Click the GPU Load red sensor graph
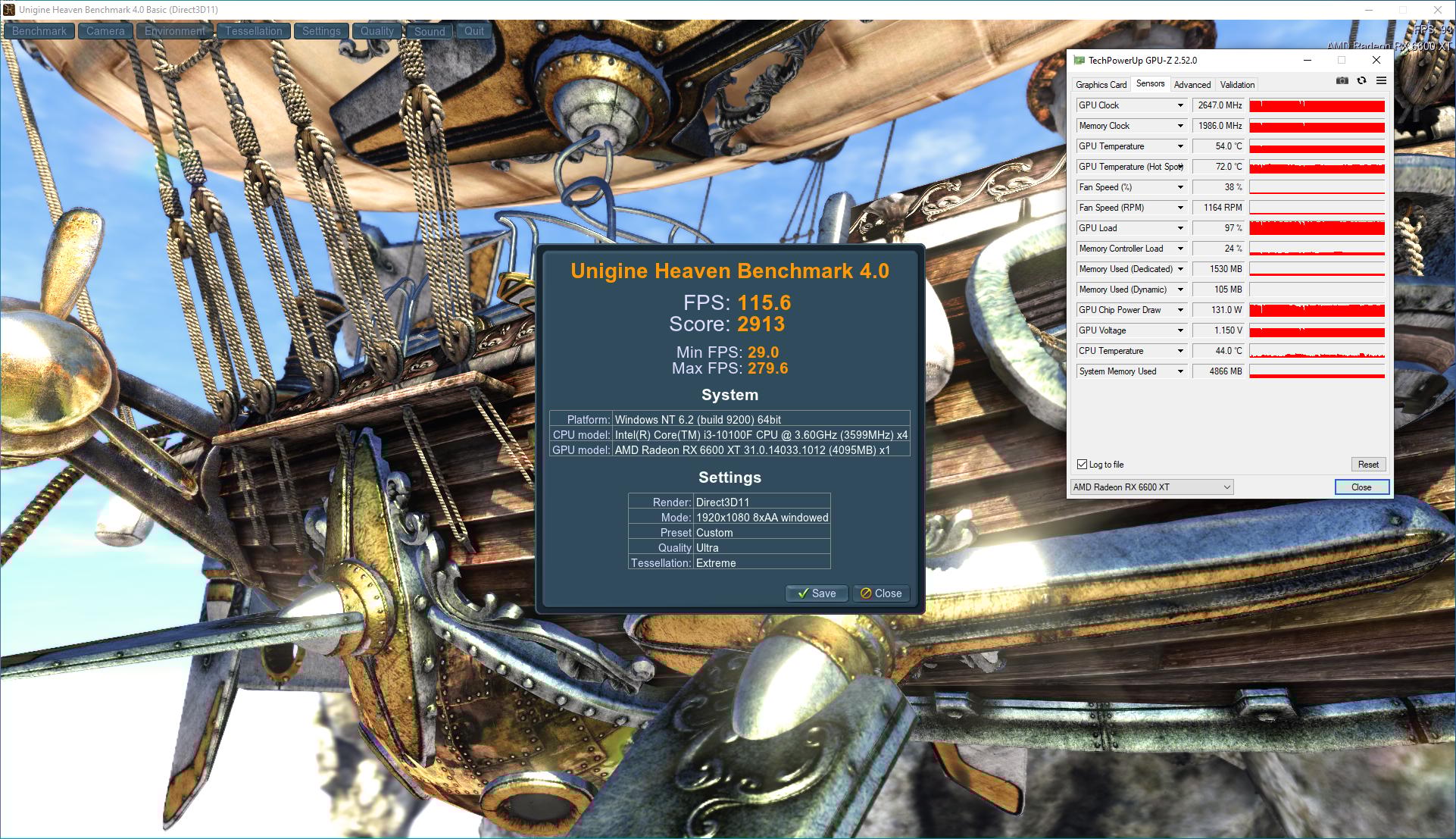This screenshot has width=1456, height=839. [x=1317, y=228]
